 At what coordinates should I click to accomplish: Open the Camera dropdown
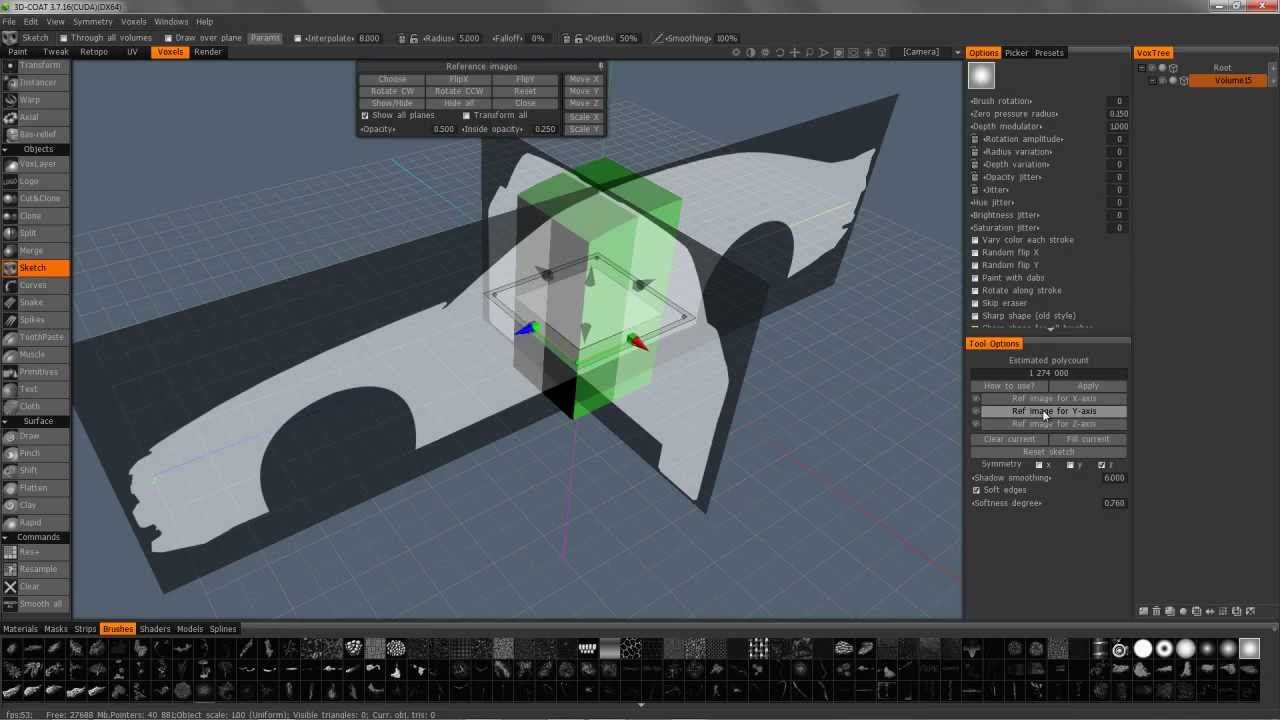pos(921,52)
